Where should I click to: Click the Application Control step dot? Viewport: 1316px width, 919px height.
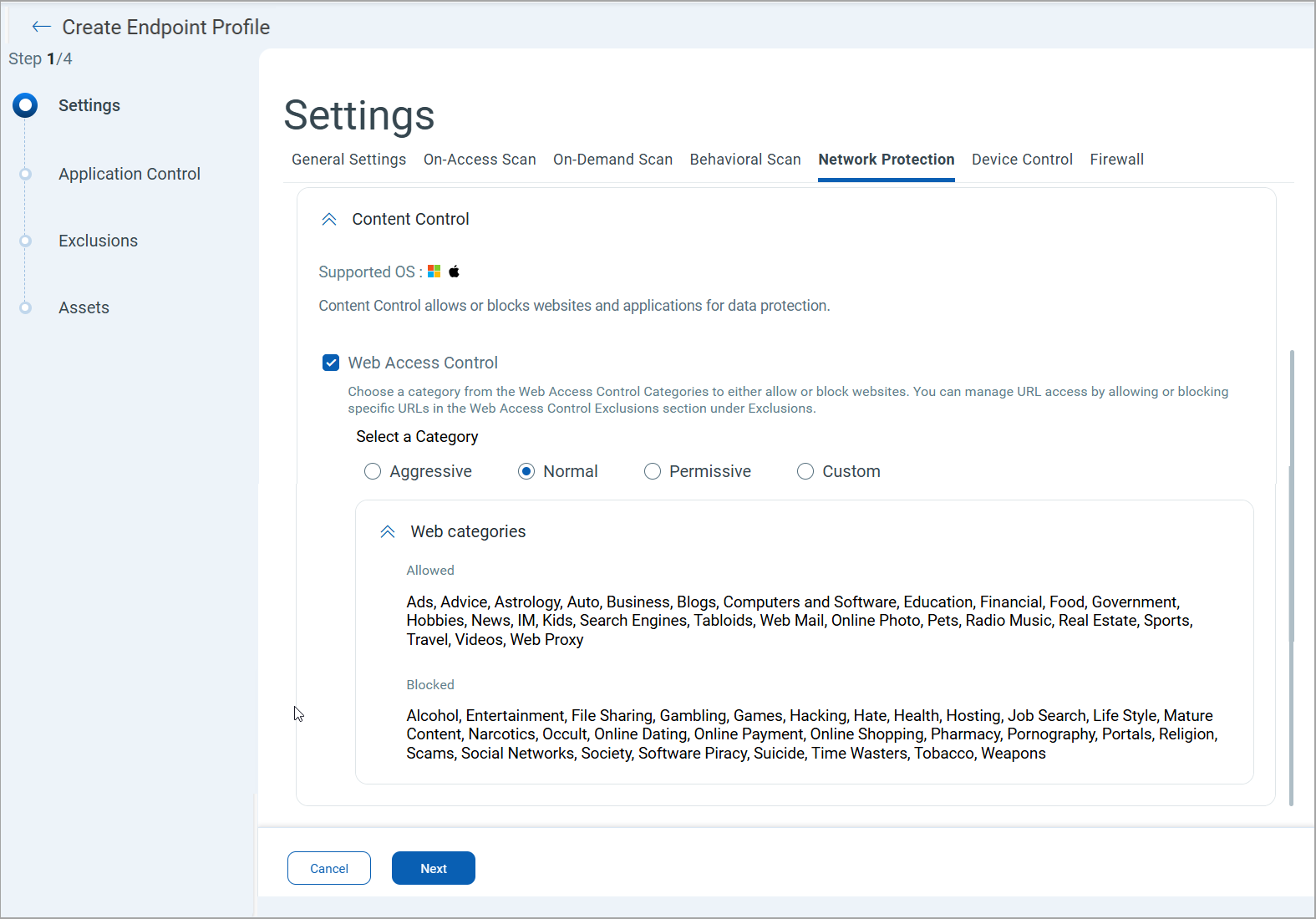[25, 174]
